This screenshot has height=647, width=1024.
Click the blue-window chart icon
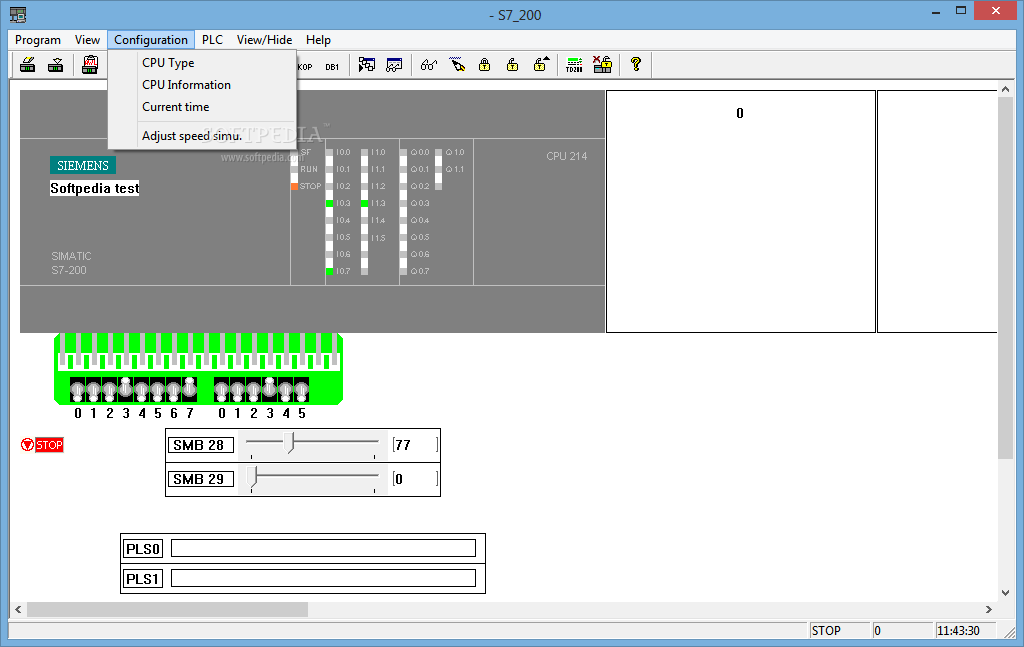(x=394, y=65)
